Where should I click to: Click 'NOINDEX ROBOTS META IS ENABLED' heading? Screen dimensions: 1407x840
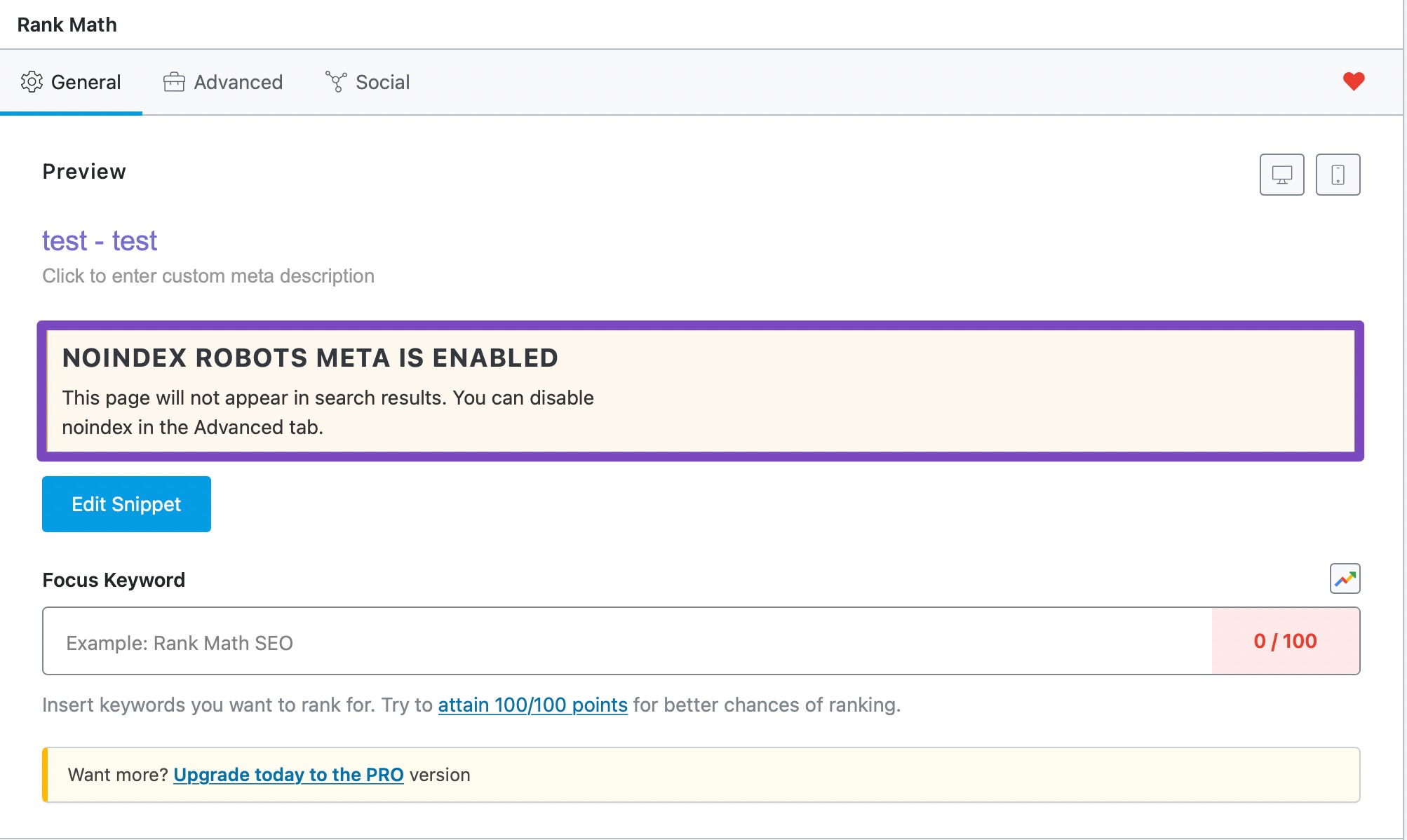pos(310,358)
